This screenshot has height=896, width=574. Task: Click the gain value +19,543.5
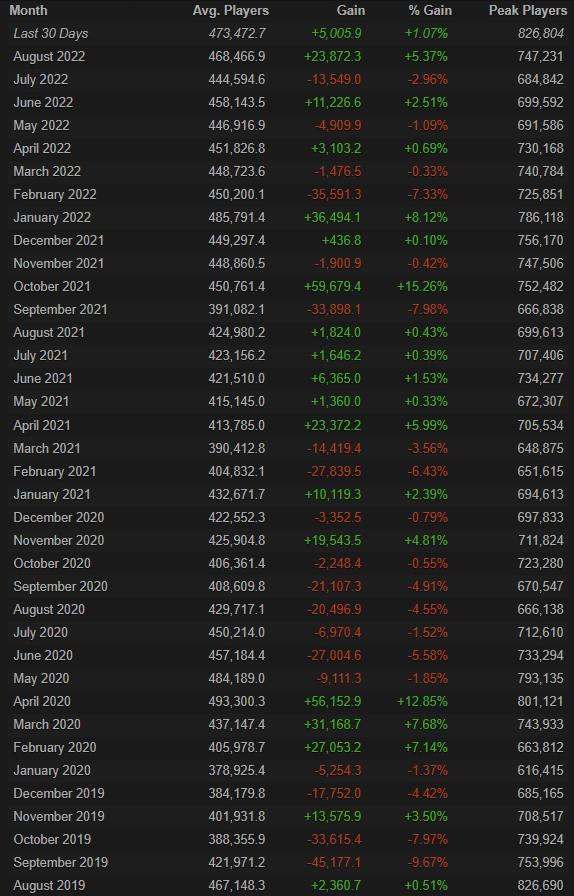[x=333, y=540]
